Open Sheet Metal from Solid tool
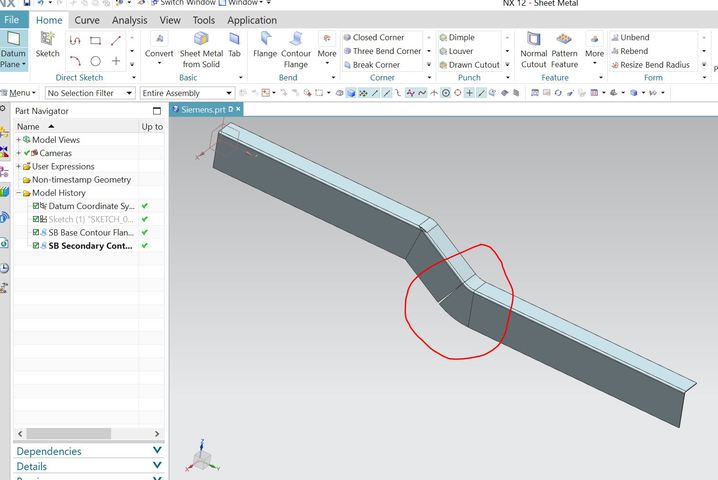This screenshot has height=480, width=718. (201, 44)
